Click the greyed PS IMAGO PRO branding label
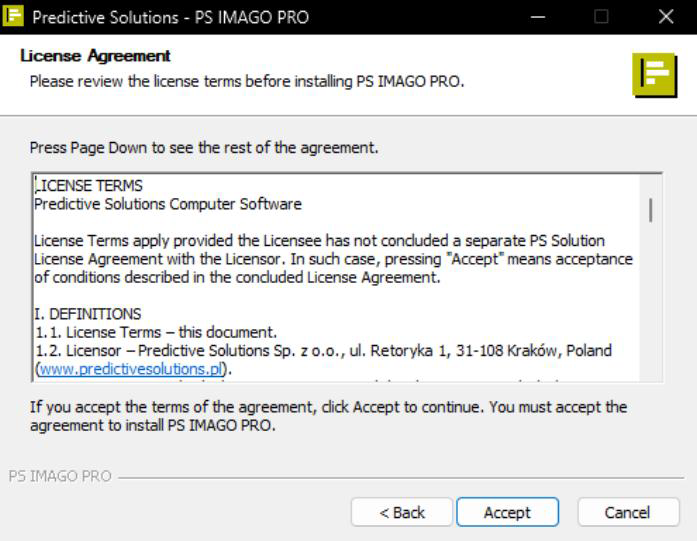This screenshot has height=541, width=697. tap(60, 476)
